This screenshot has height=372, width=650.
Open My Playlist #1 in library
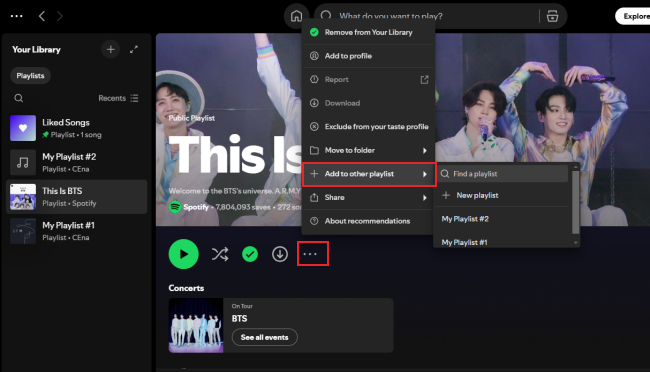coord(77,231)
